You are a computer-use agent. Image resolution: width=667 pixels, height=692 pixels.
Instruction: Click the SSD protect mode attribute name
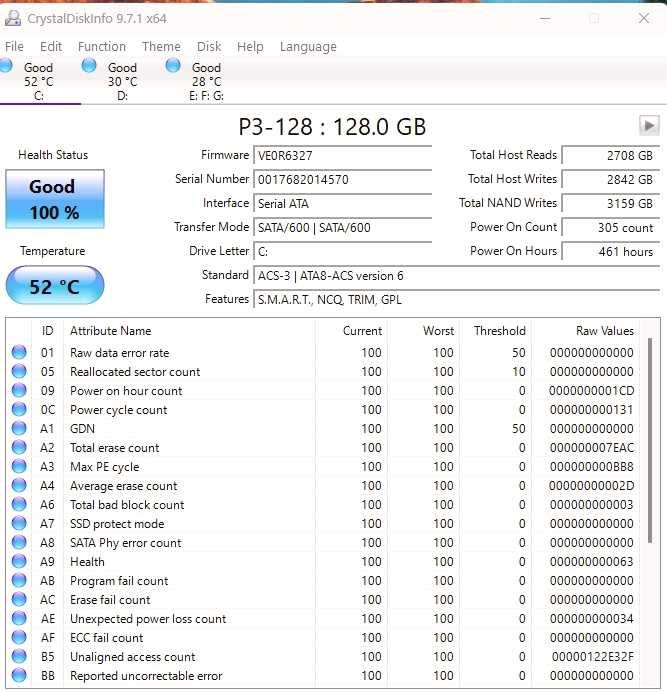pyautogui.click(x=117, y=523)
